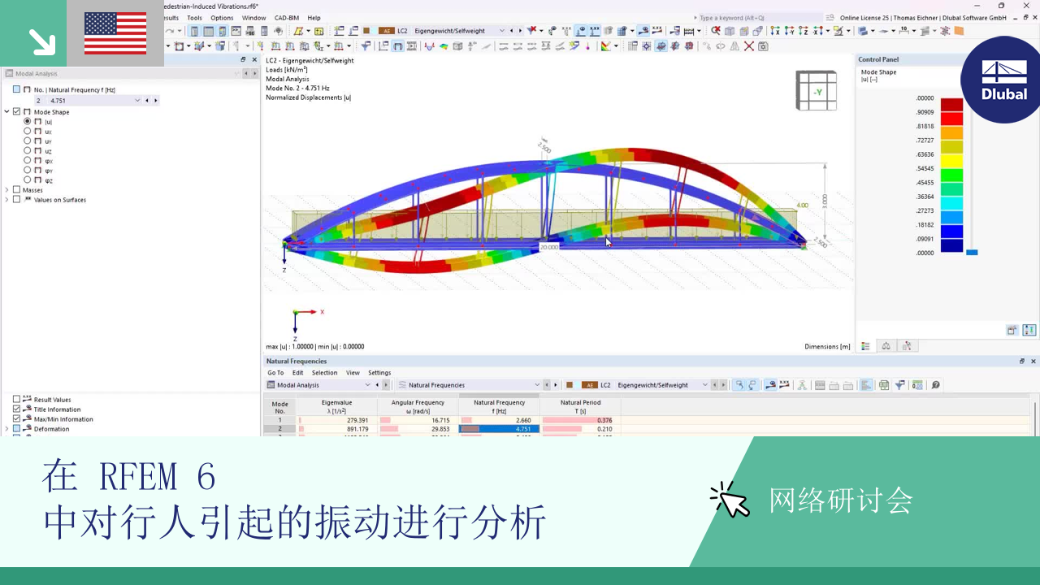Image resolution: width=1040 pixels, height=585 pixels.
Task: Uncheck the Mode Shape checkbox
Action: (x=17, y=112)
